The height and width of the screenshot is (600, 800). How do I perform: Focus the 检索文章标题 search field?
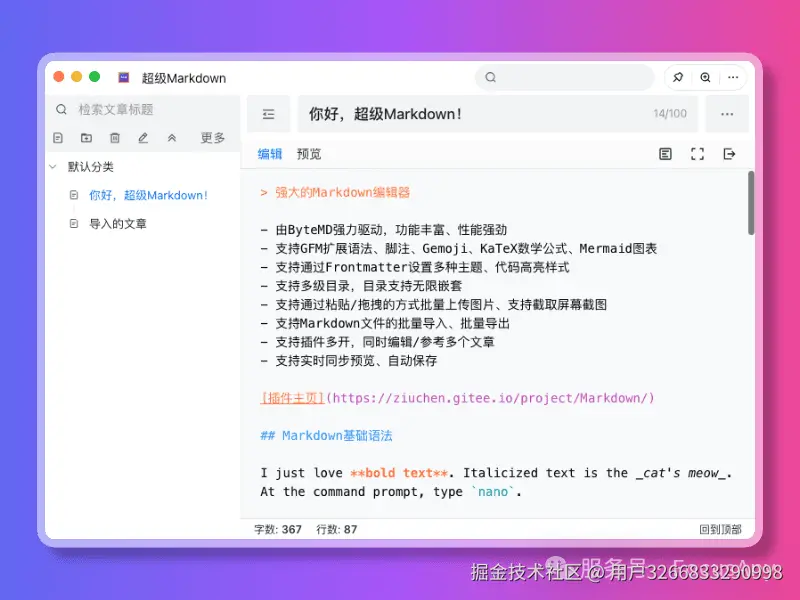(148, 109)
